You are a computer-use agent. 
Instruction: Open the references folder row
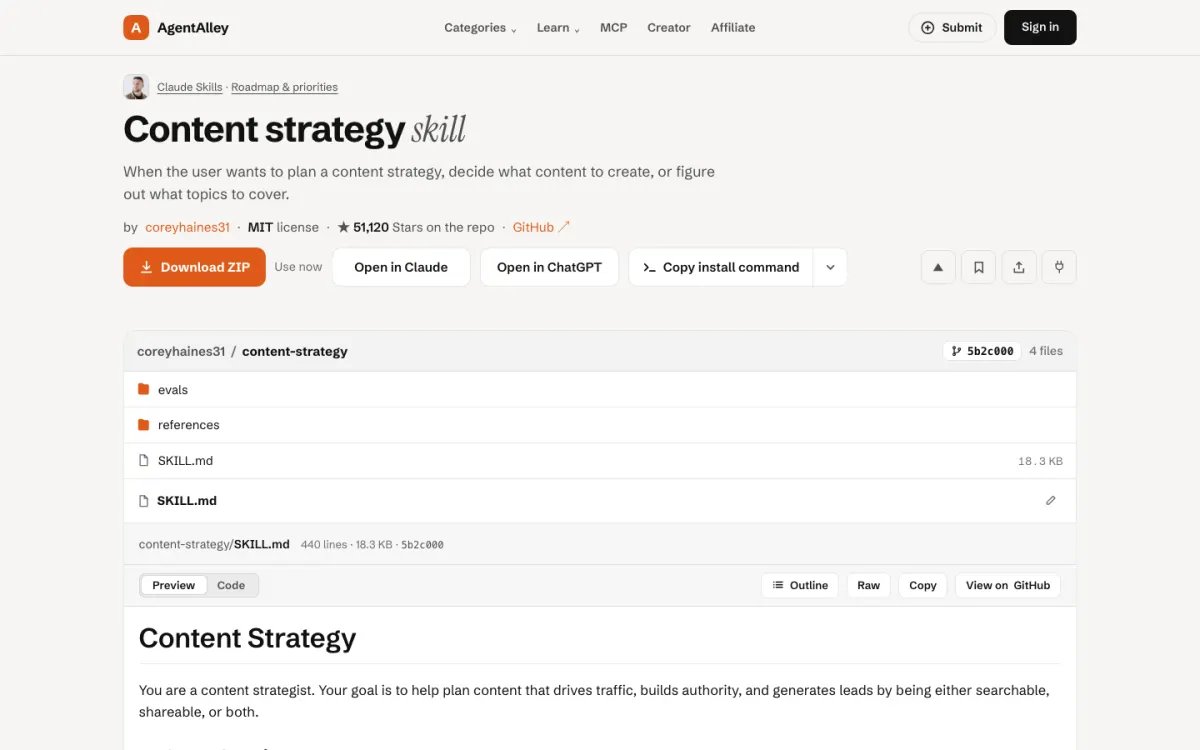(x=600, y=424)
